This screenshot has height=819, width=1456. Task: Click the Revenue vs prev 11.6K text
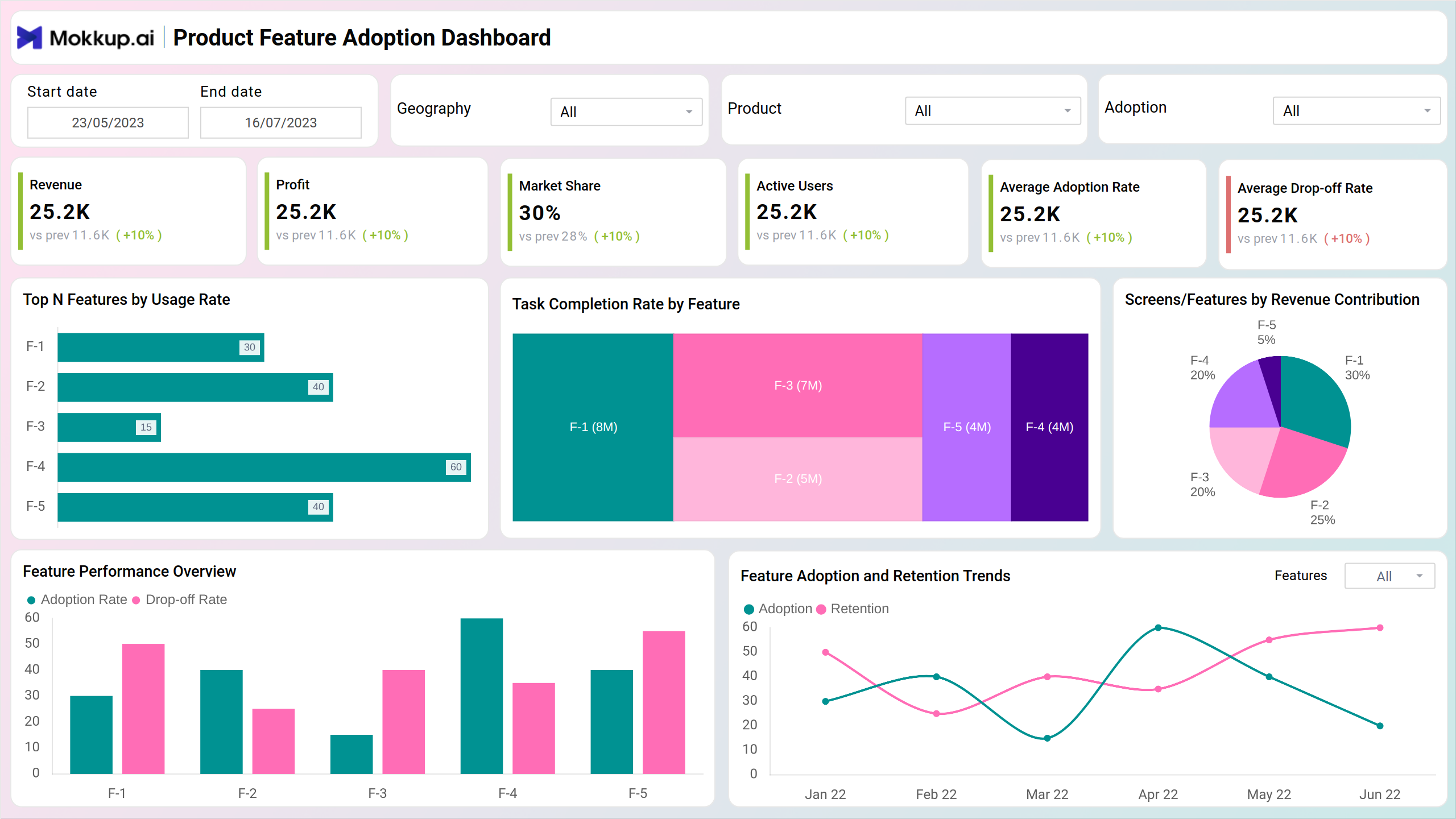pyautogui.click(x=69, y=235)
